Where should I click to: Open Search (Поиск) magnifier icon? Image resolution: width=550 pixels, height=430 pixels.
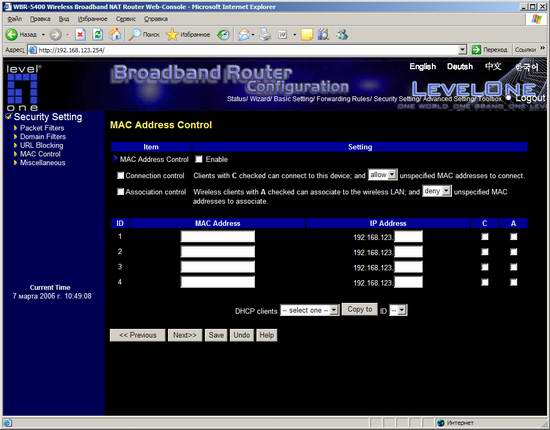[x=134, y=34]
